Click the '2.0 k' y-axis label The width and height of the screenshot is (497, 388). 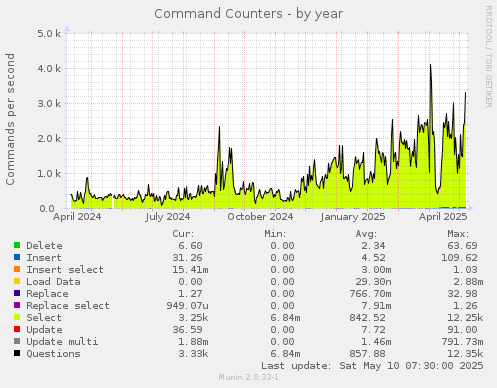coord(49,139)
